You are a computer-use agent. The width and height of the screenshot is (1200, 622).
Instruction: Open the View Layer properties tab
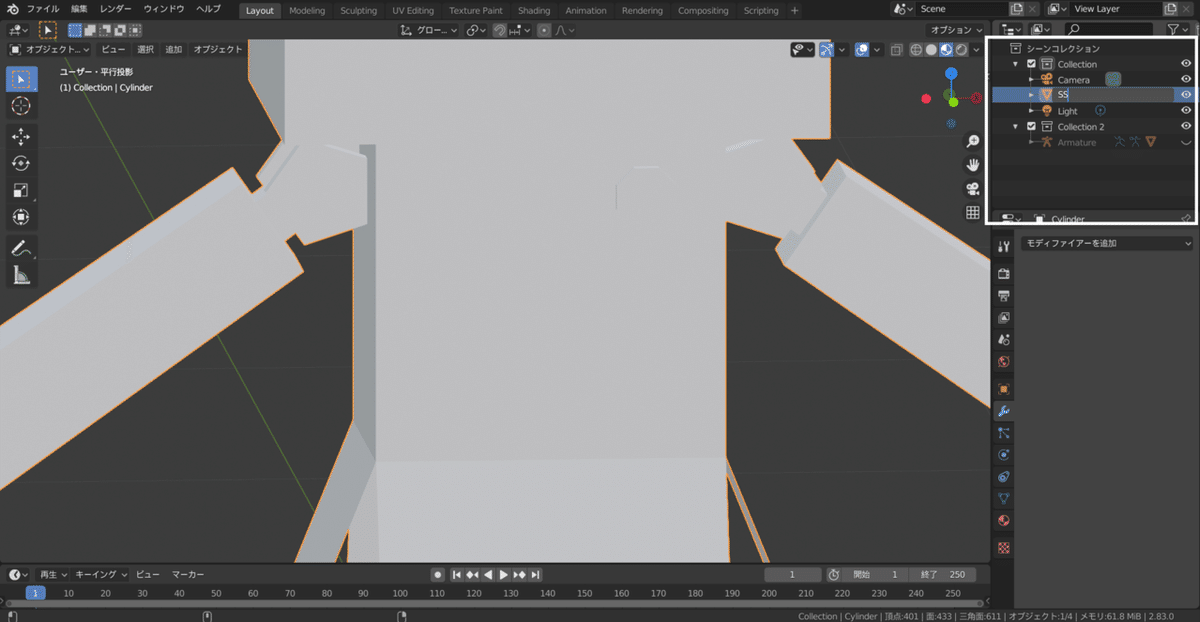(x=1004, y=318)
